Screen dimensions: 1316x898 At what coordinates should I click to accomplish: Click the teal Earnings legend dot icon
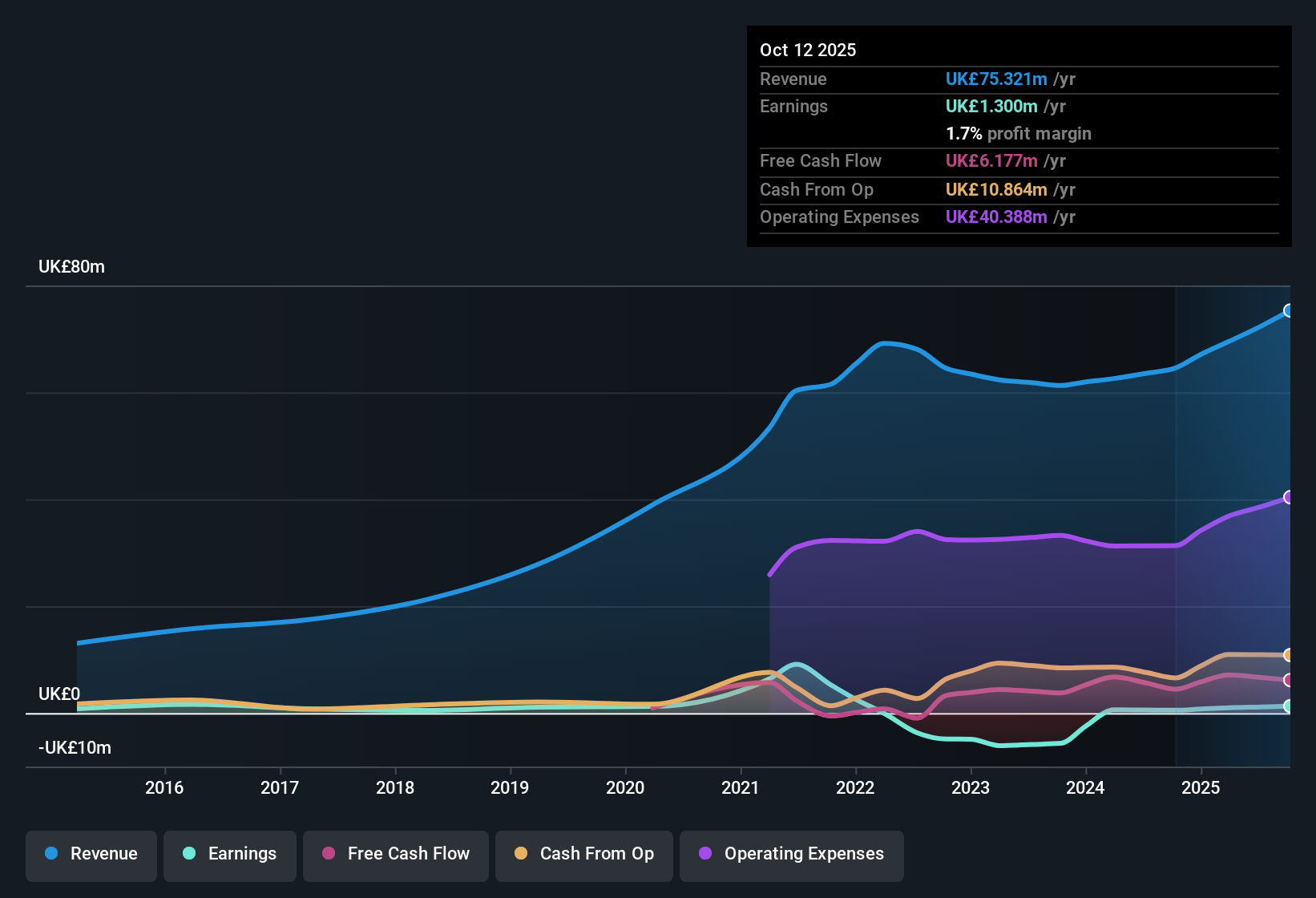tap(189, 854)
